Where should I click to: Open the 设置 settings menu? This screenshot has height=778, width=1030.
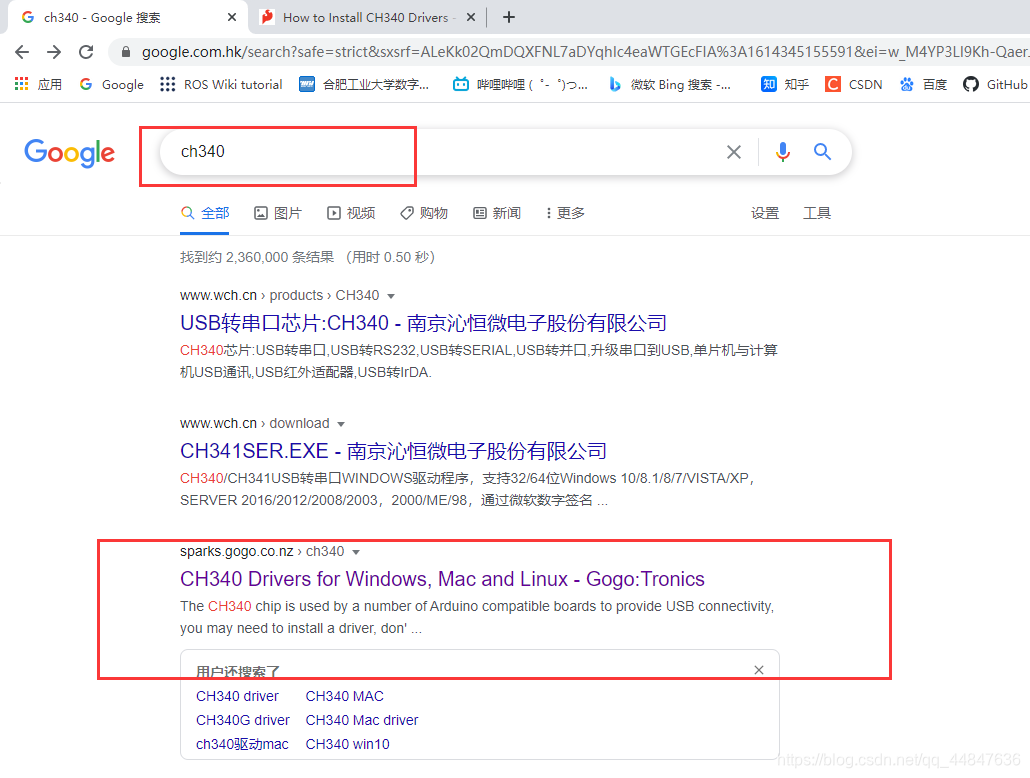click(x=765, y=213)
